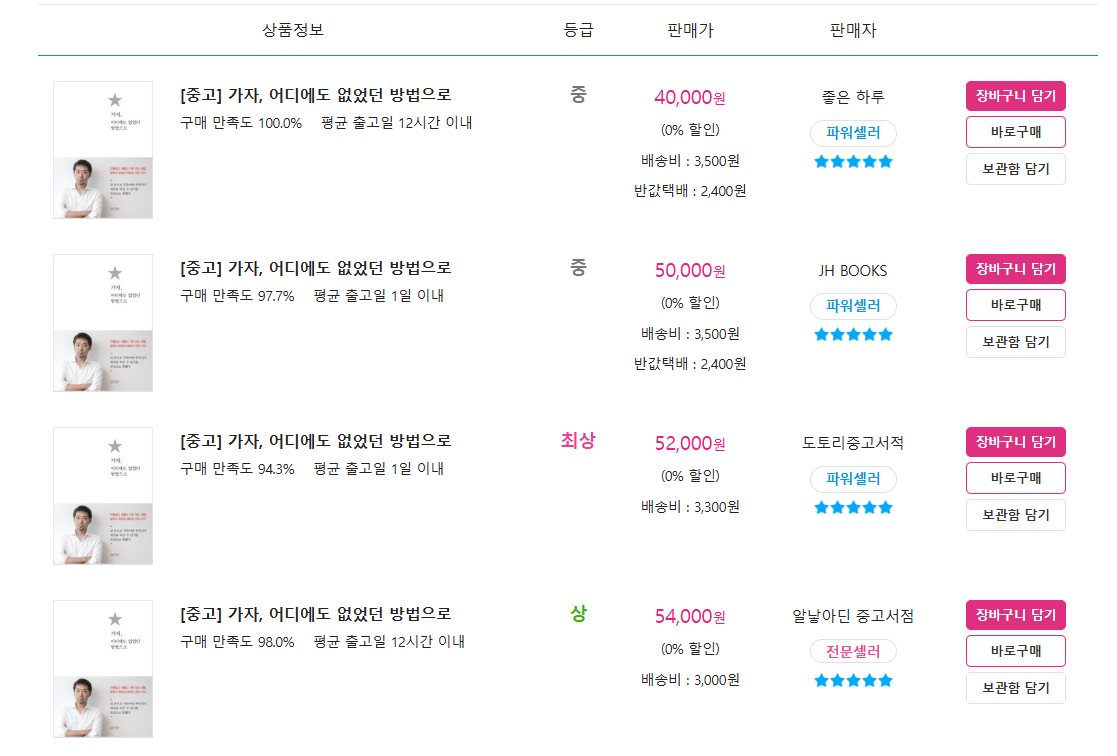
Task: Visit seller 좋은 하루's page
Action: coord(853,96)
